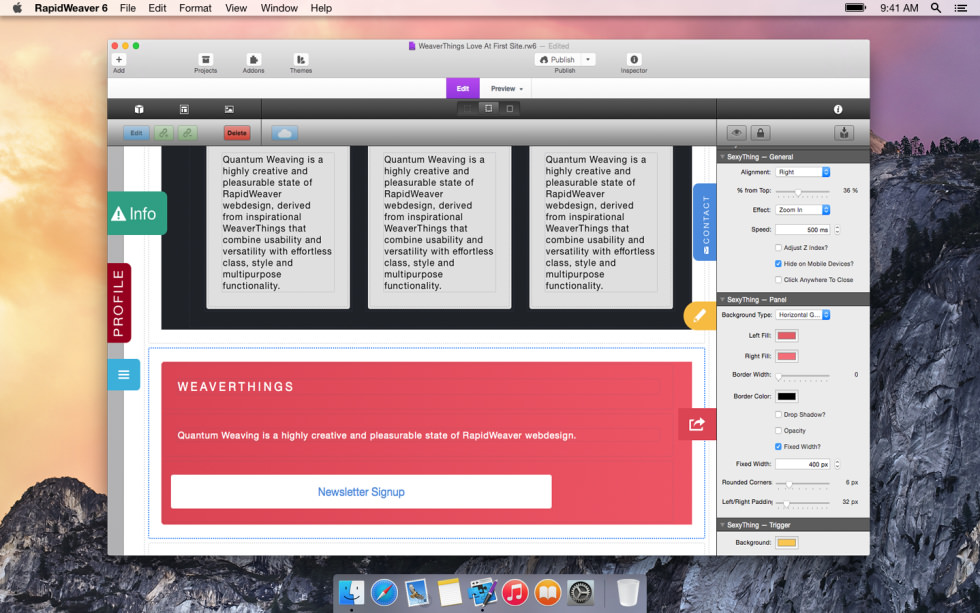The width and height of the screenshot is (980, 613).
Task: Open the Preview mode dropdown
Action: pos(507,89)
